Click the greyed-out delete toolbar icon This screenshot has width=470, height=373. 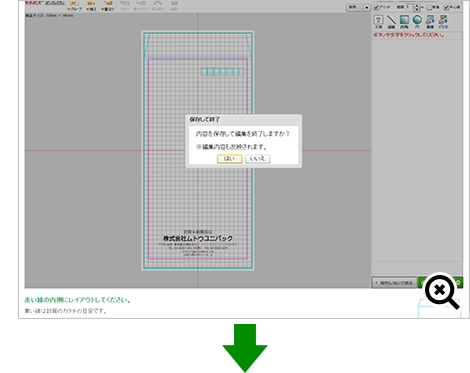[174, 6]
